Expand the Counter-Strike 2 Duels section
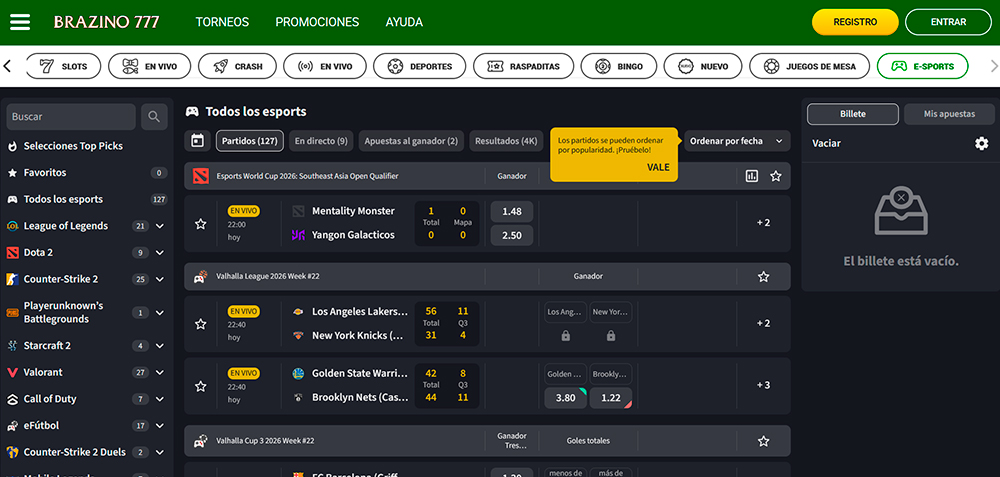Image resolution: width=1000 pixels, height=477 pixels. (x=159, y=452)
